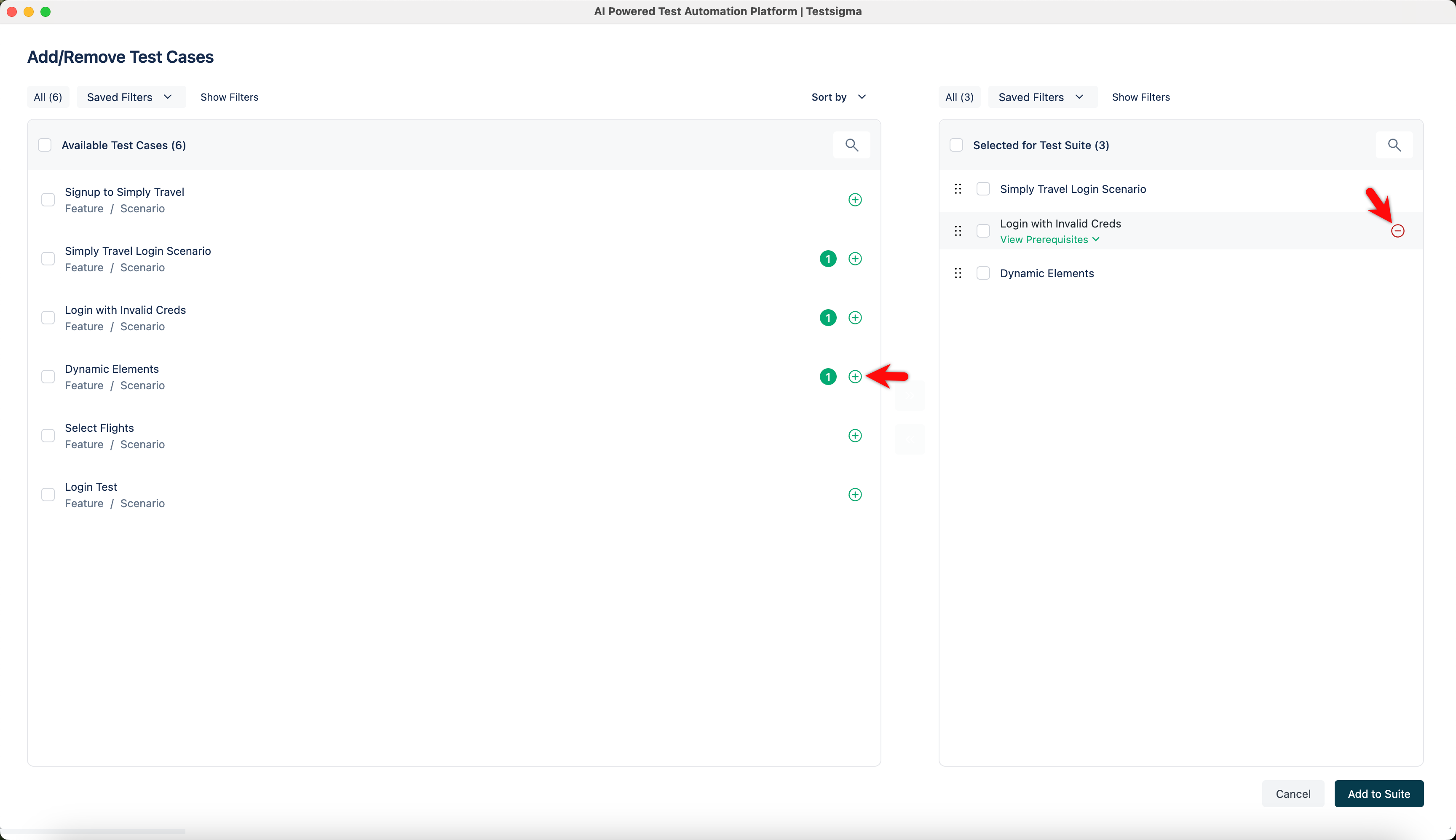This screenshot has height=840, width=1456.
Task: Search available test cases magnifier icon
Action: [x=851, y=145]
